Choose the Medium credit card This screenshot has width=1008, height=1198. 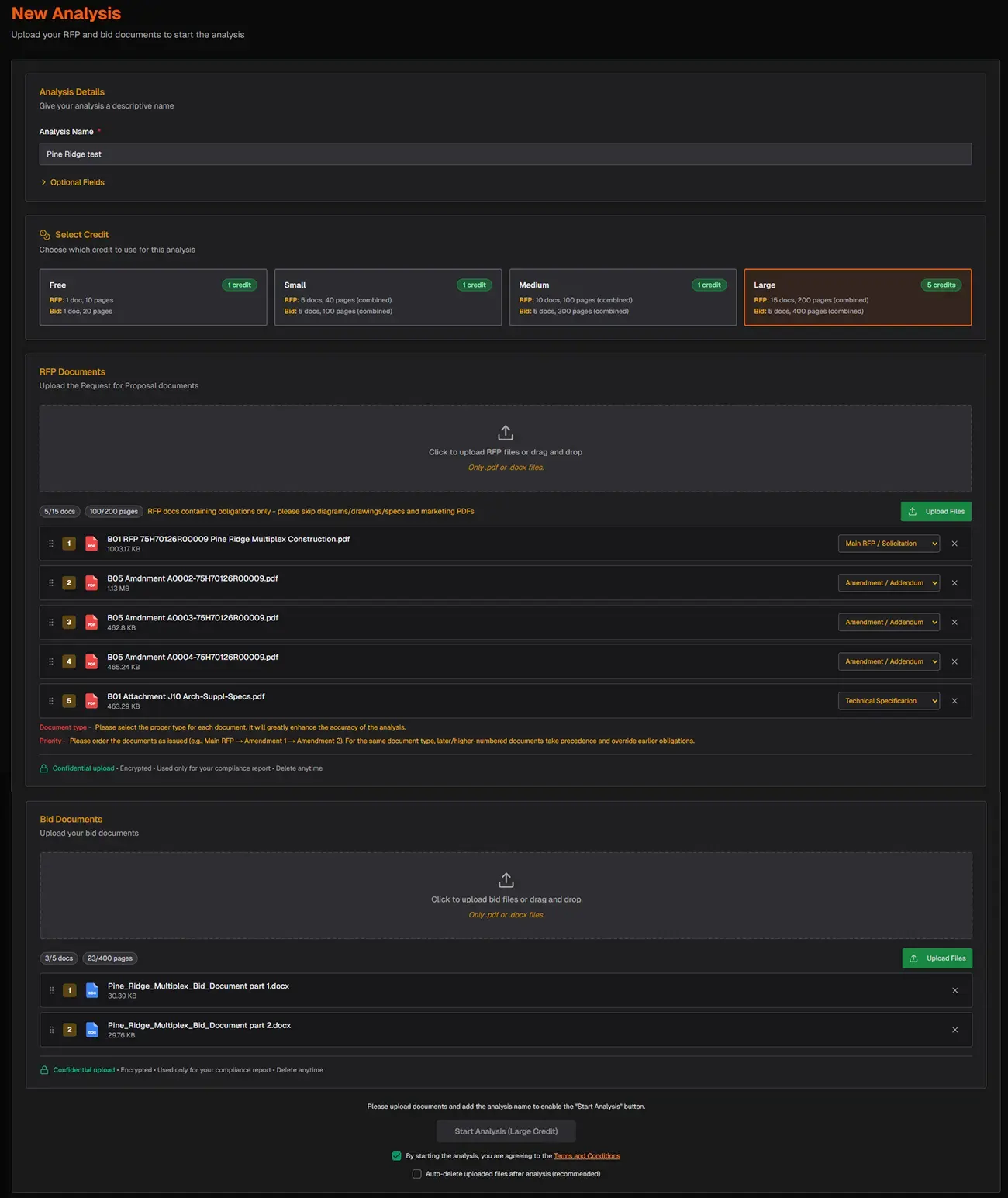tap(623, 297)
